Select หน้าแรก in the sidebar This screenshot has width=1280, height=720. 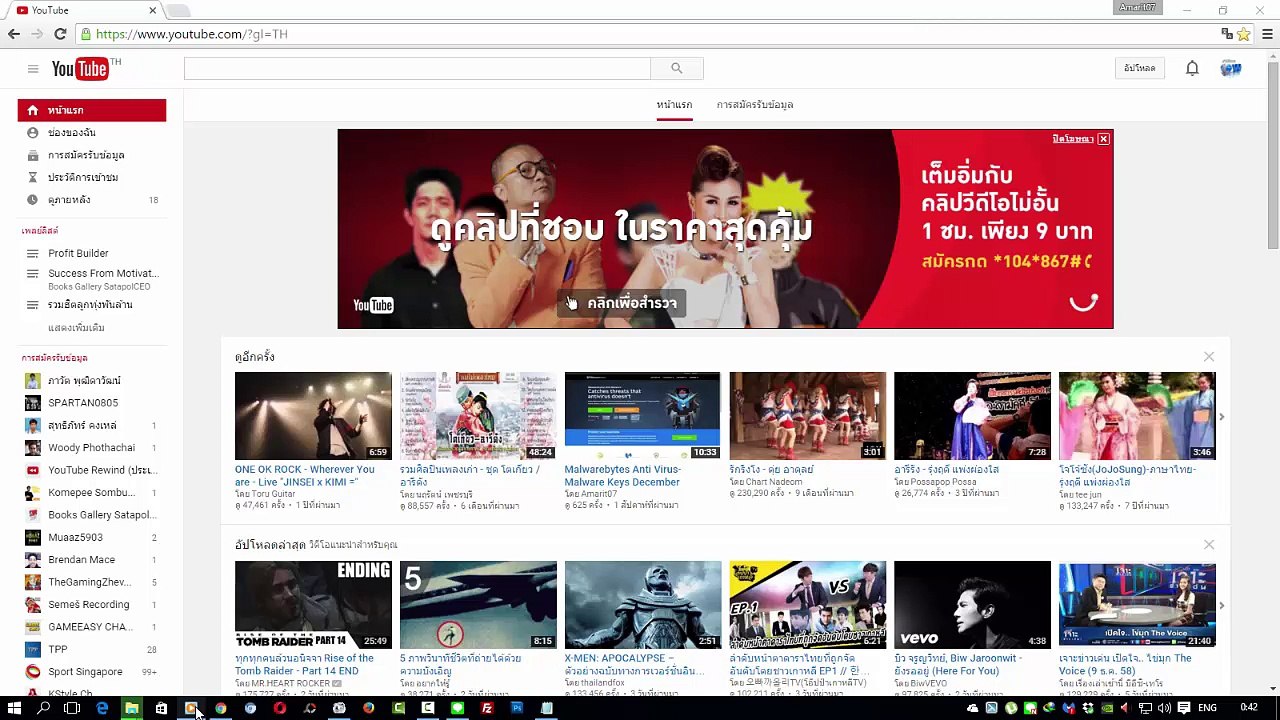[x=92, y=110]
